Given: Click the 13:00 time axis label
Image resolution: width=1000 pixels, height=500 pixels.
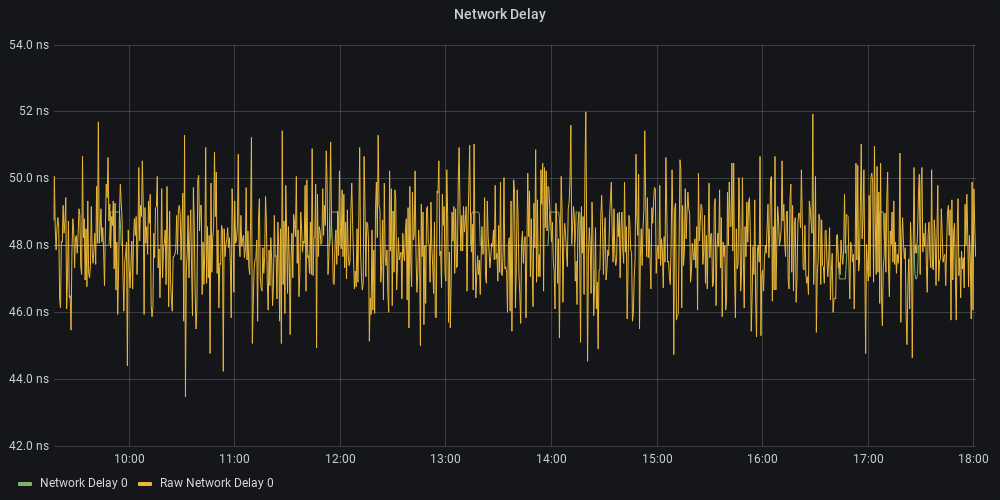Looking at the screenshot, I should [445, 459].
